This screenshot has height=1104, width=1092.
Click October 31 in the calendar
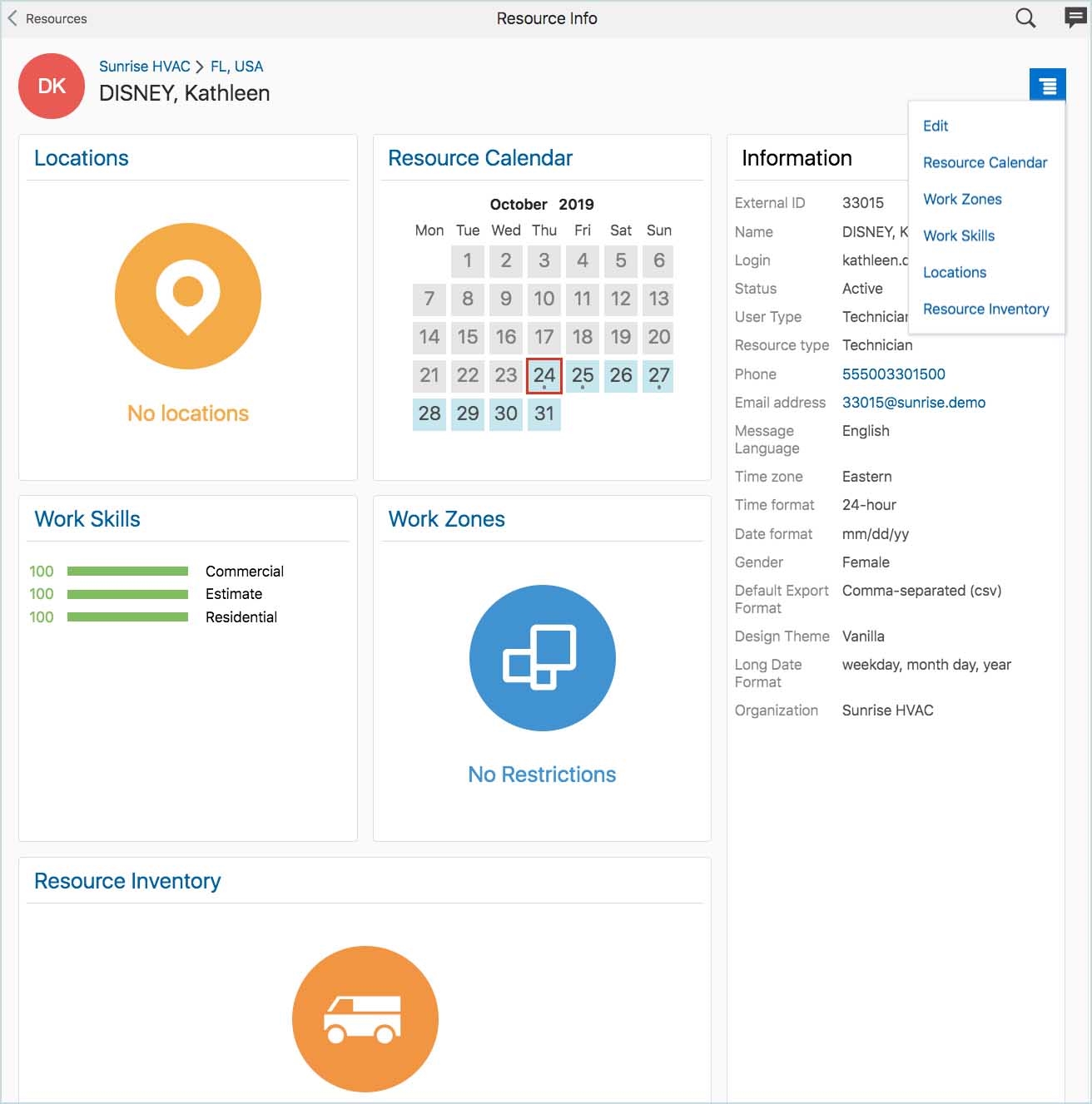(x=544, y=413)
